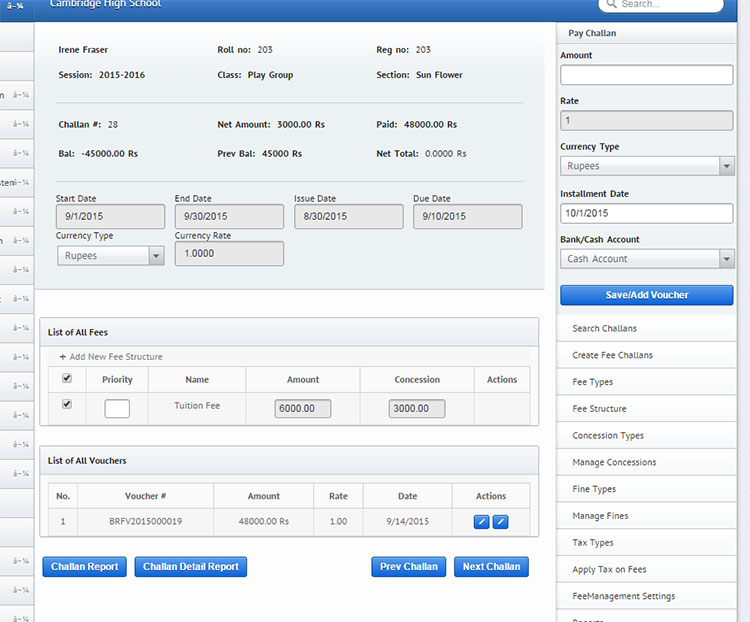This screenshot has width=750, height=622.
Task: Open the Pay Challan Currency Type dropdown
Action: [x=647, y=166]
